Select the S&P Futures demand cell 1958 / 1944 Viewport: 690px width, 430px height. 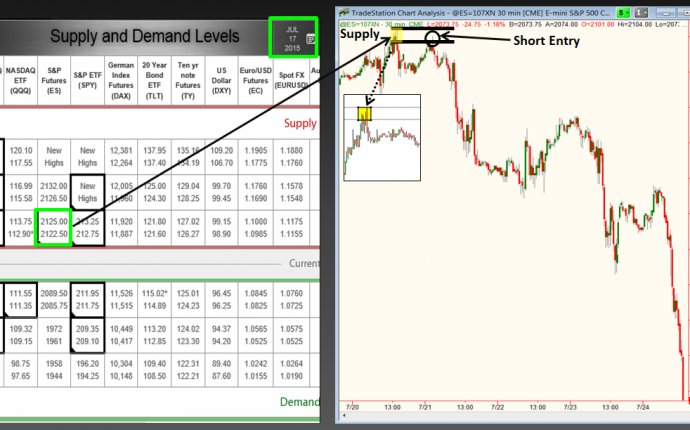(x=54, y=370)
